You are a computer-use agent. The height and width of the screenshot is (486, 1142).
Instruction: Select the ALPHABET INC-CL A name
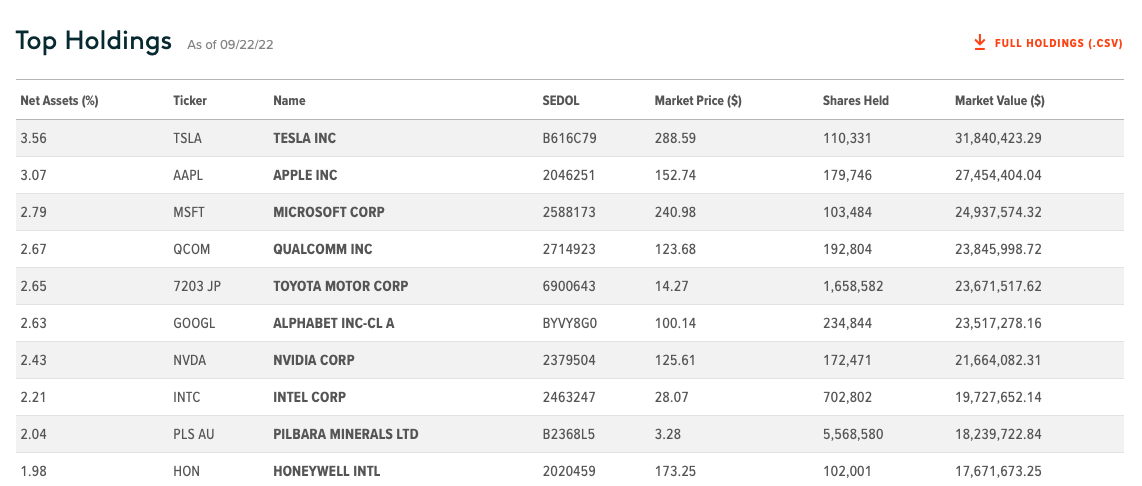pyautogui.click(x=334, y=323)
